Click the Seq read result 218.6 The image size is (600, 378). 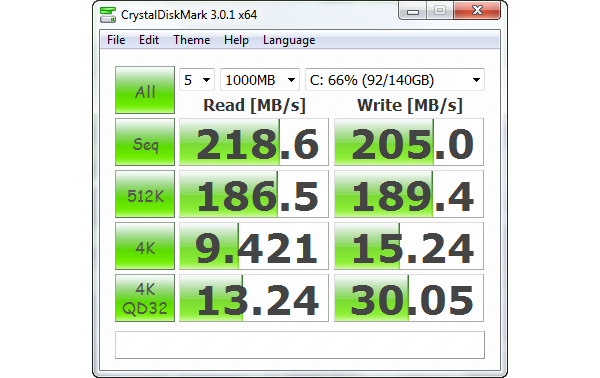pos(254,142)
